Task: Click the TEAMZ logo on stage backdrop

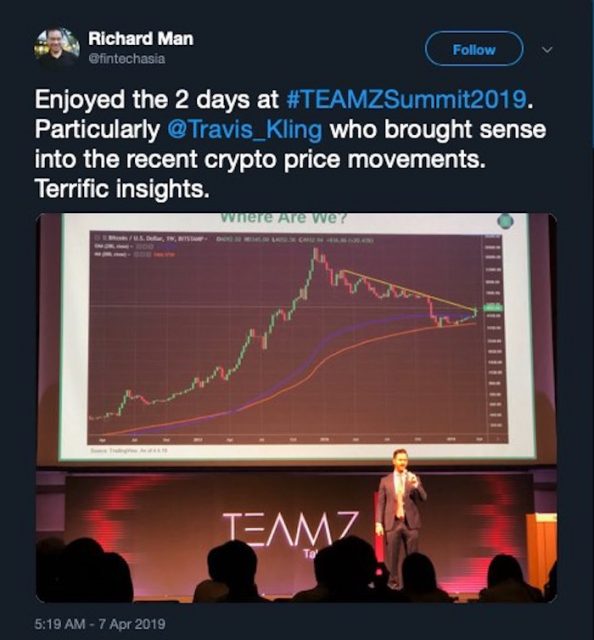Action: (290, 529)
